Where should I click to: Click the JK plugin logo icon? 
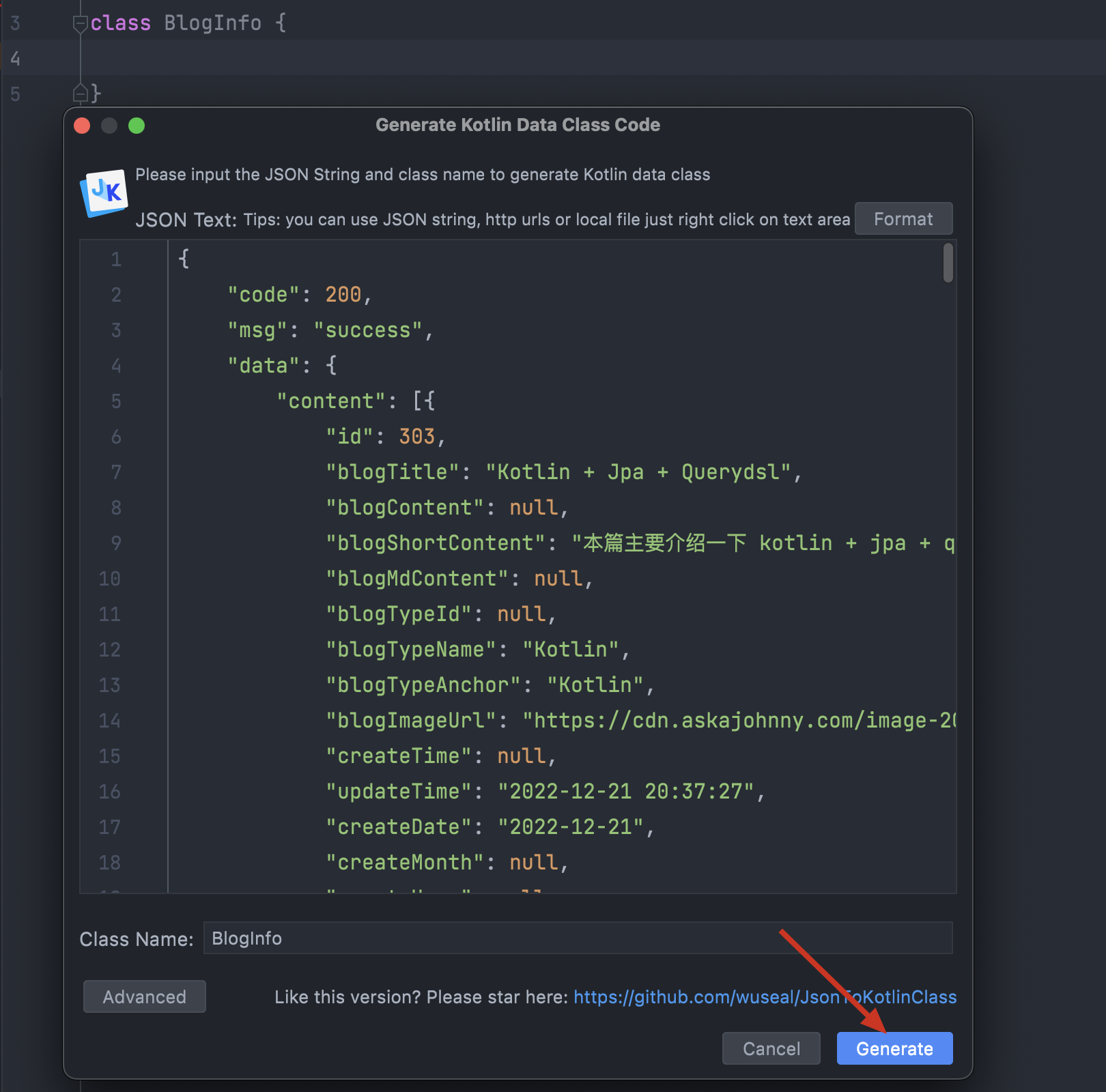click(104, 192)
